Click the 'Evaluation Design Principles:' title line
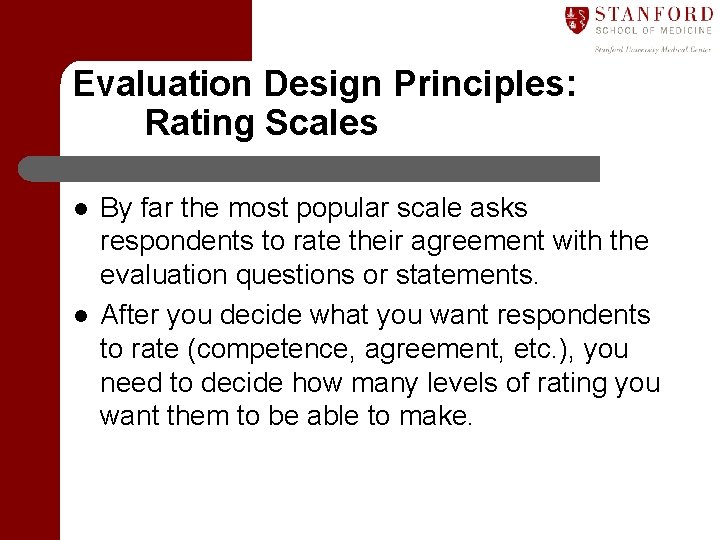This screenshot has width=720, height=540. (x=325, y=84)
